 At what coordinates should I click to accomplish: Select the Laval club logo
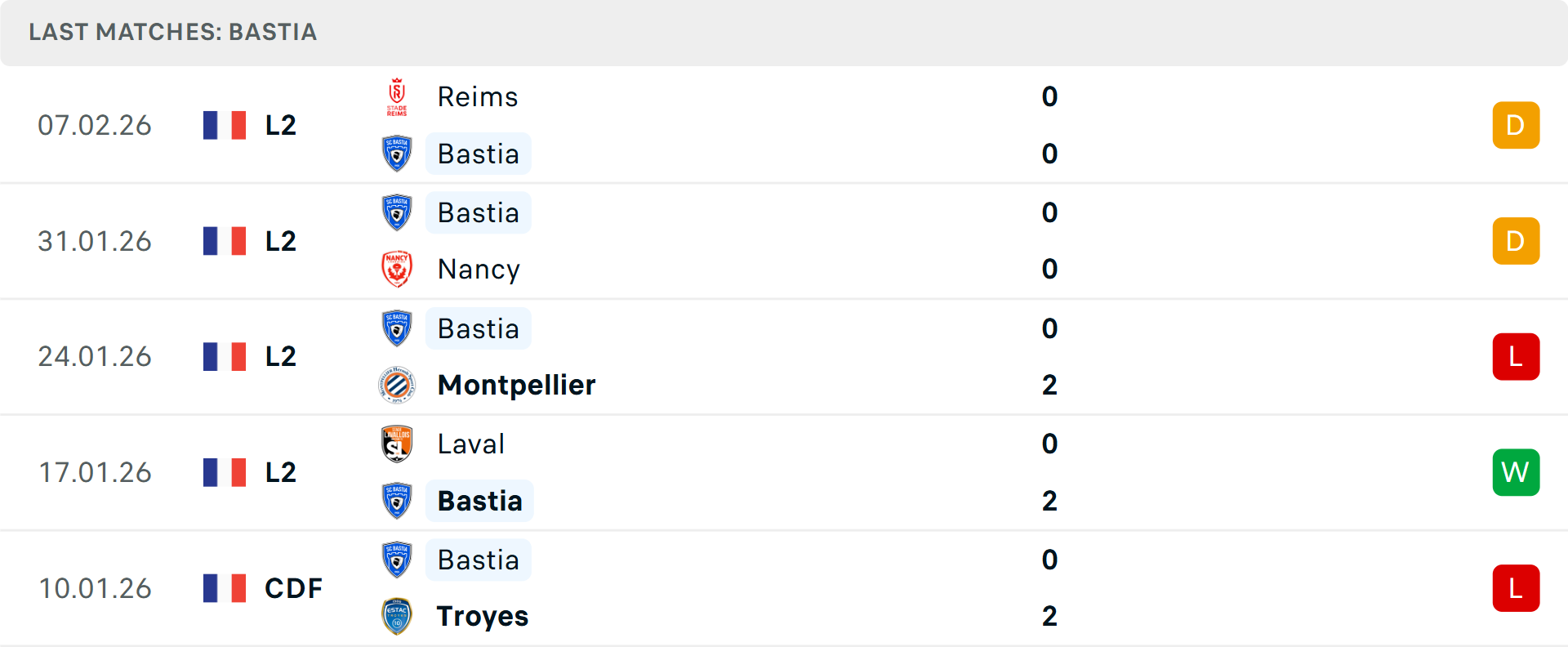396,444
